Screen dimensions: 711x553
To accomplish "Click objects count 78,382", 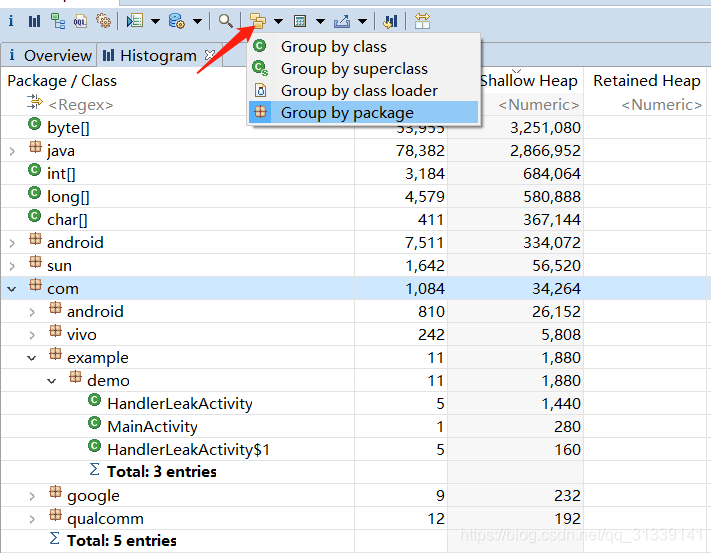I will (420, 151).
